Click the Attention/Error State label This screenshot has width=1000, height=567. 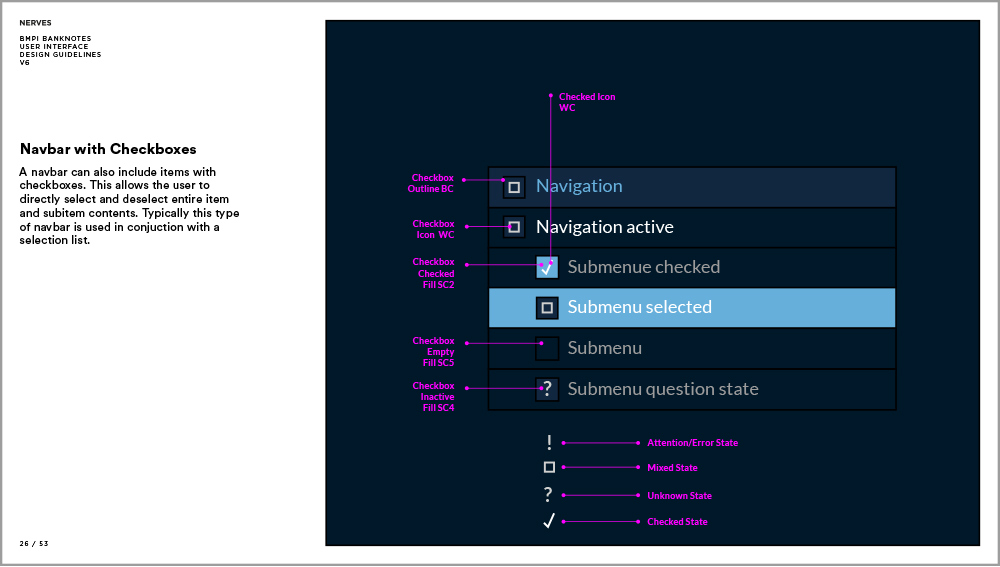pyautogui.click(x=692, y=442)
